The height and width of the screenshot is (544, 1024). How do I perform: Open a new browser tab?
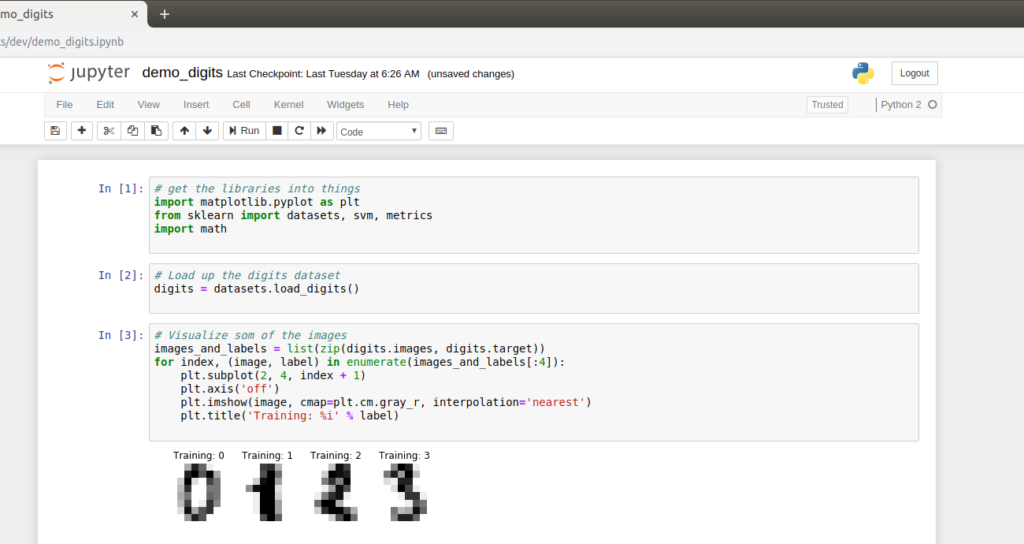(165, 14)
